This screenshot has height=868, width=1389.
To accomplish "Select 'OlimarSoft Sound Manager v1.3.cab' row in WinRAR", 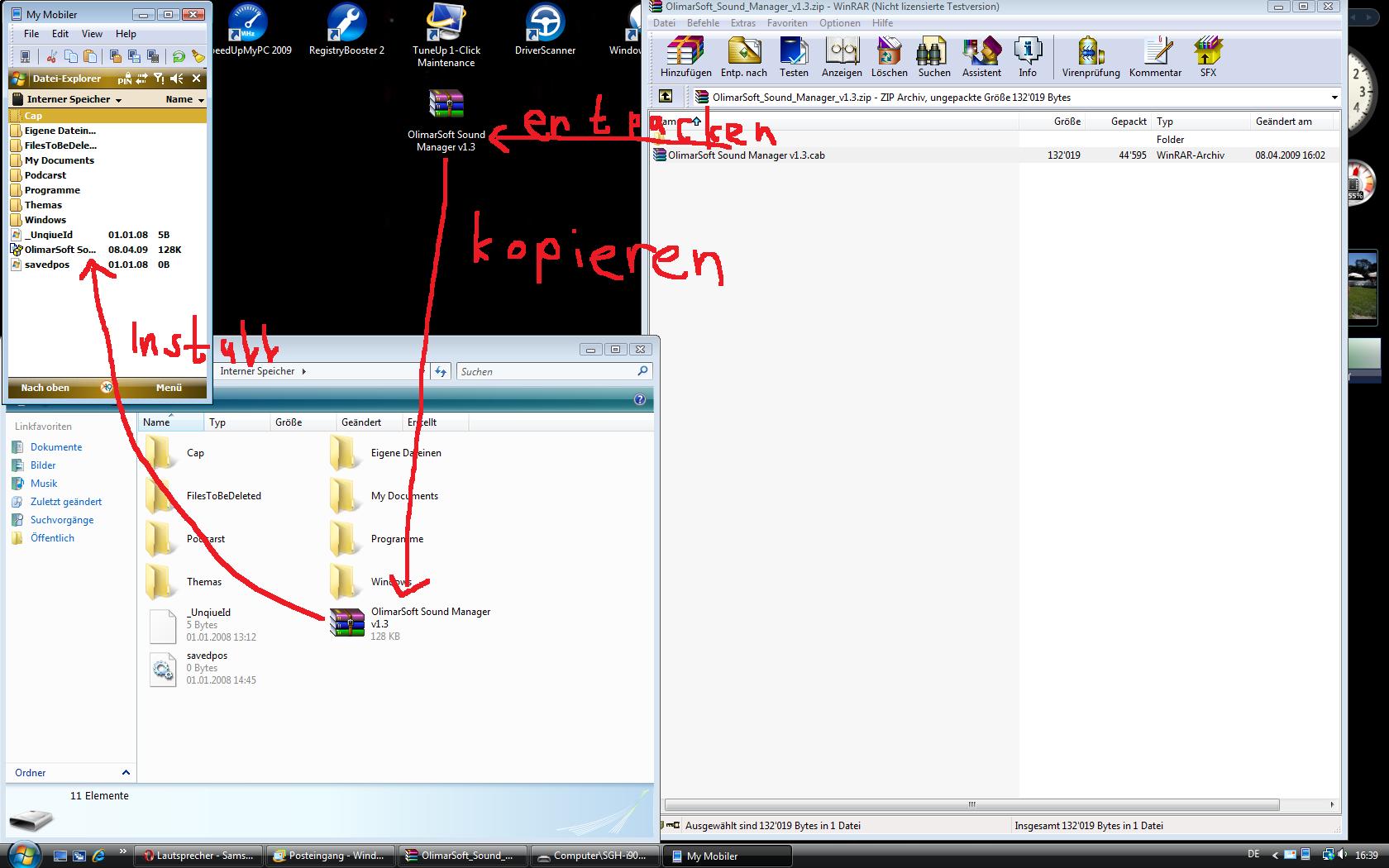I will 995,155.
